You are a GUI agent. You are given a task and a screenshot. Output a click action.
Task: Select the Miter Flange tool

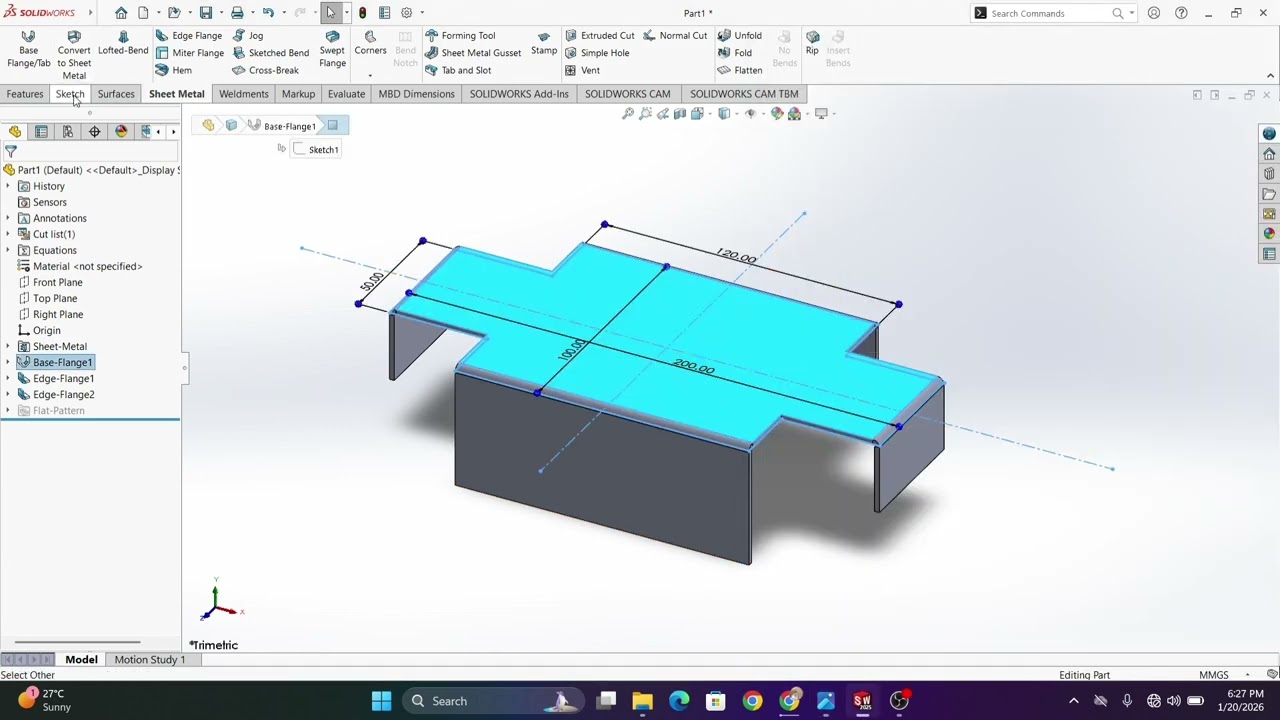(x=189, y=53)
